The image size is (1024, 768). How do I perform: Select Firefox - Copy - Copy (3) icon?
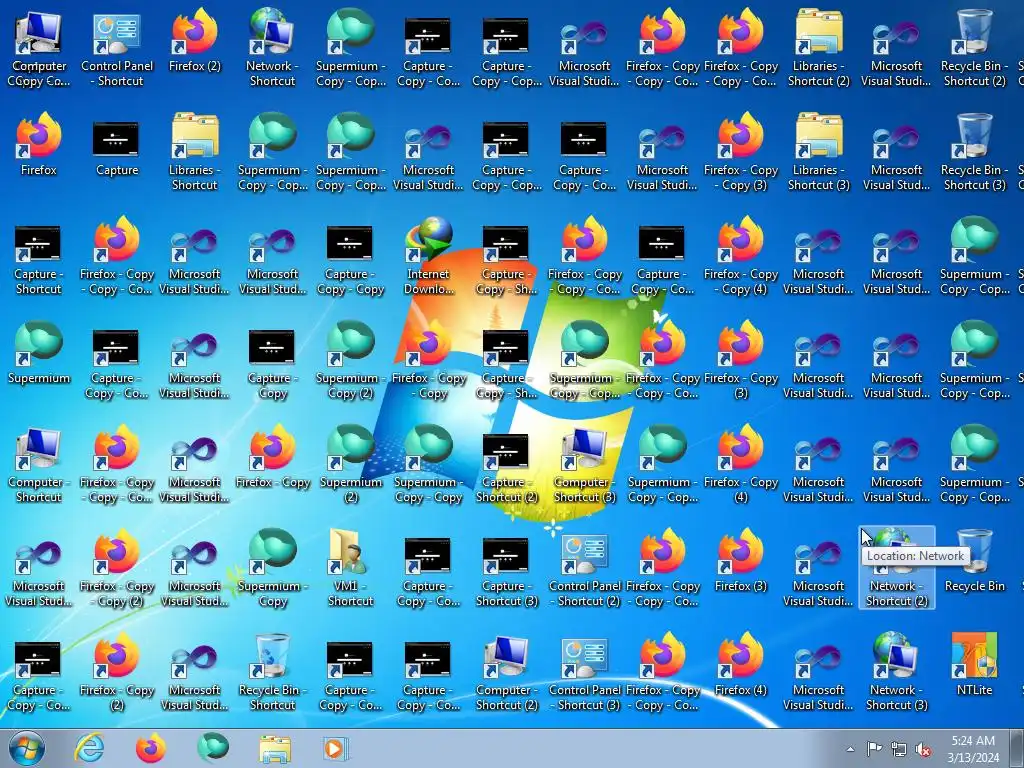(741, 151)
